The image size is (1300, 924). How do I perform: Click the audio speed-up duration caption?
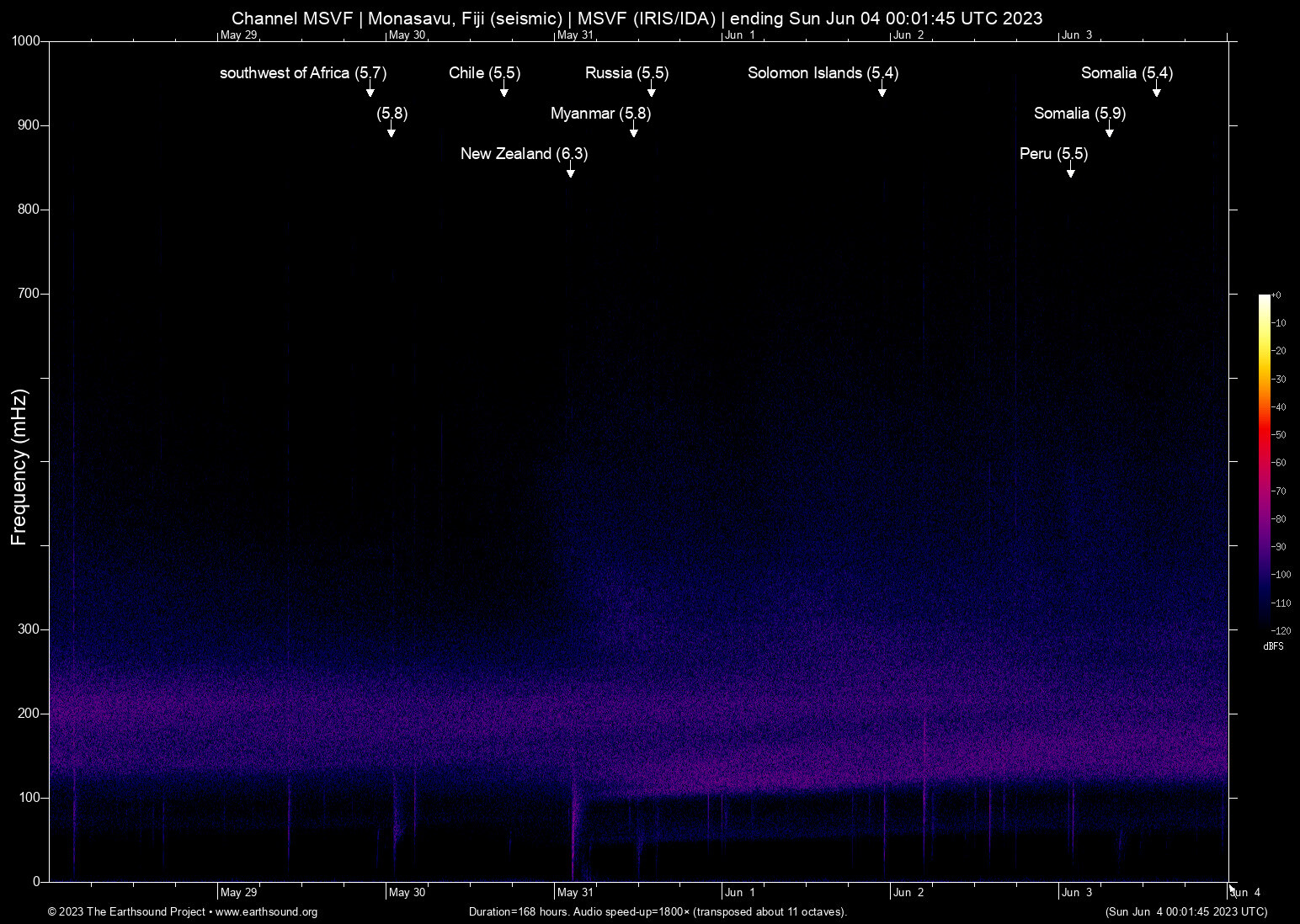tap(658, 911)
